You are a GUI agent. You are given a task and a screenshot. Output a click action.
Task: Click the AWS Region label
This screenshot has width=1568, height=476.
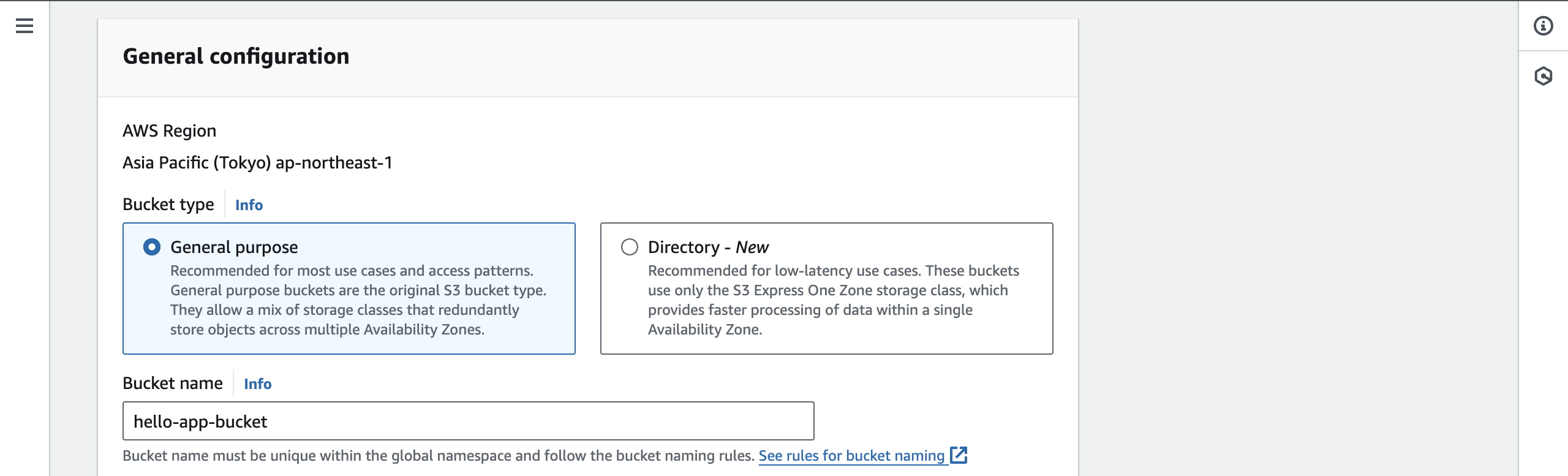(x=169, y=131)
